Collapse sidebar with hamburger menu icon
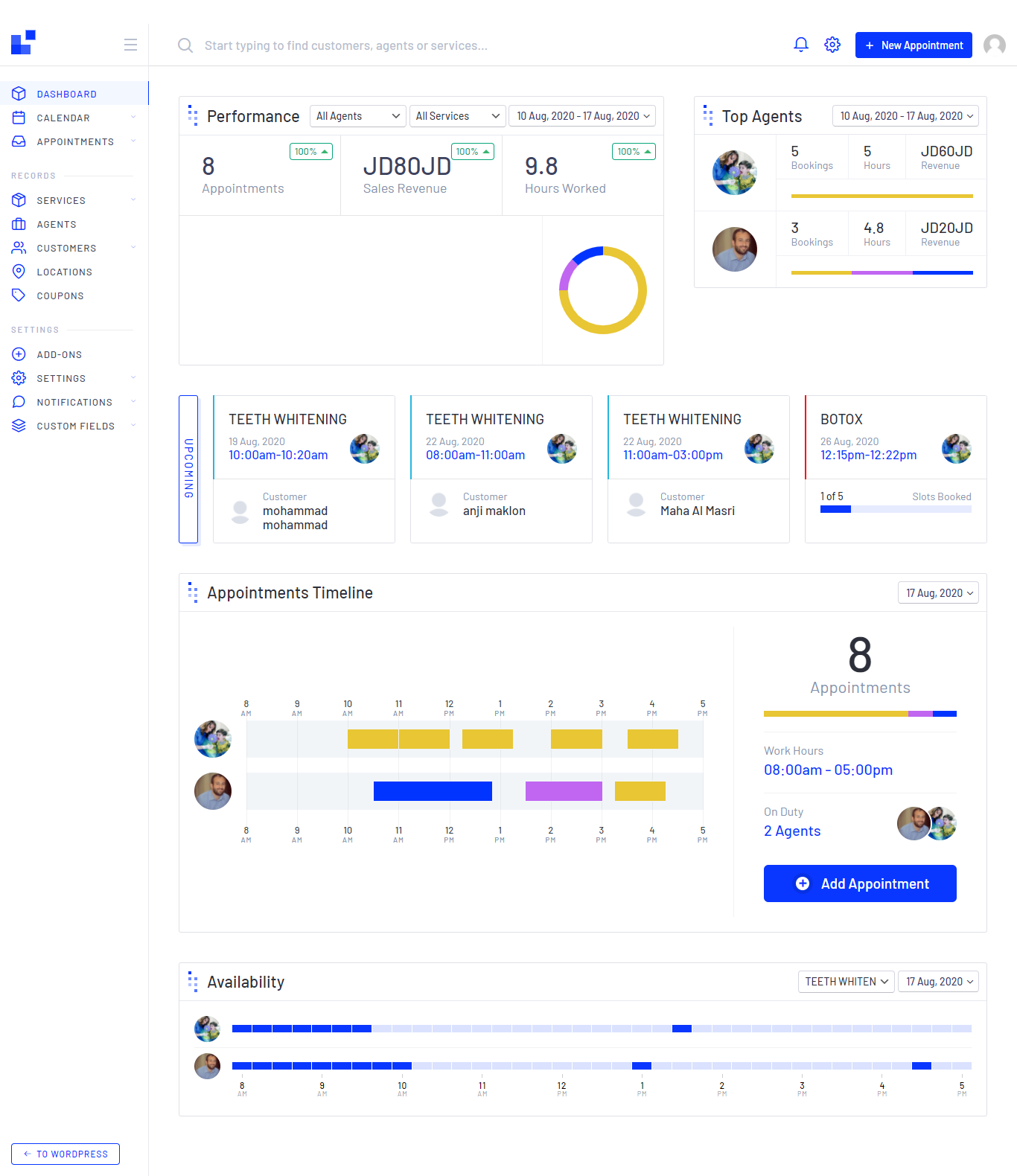The height and width of the screenshot is (1176, 1017). 130,45
